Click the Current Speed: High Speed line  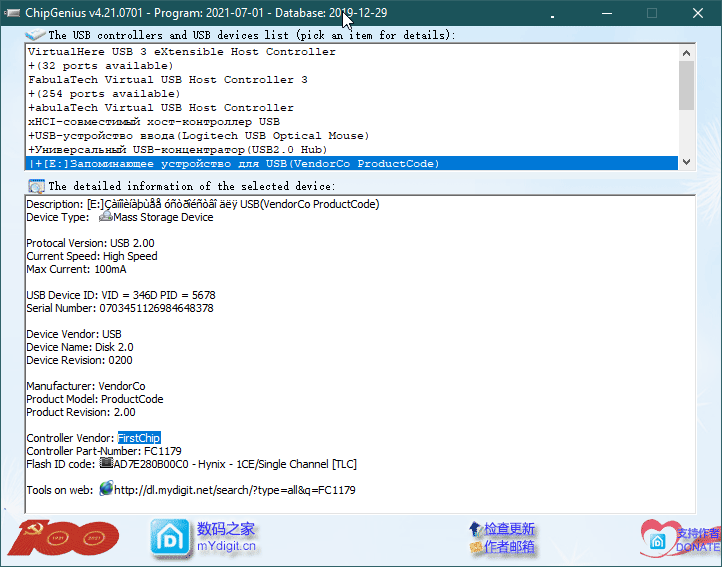[x=92, y=256]
